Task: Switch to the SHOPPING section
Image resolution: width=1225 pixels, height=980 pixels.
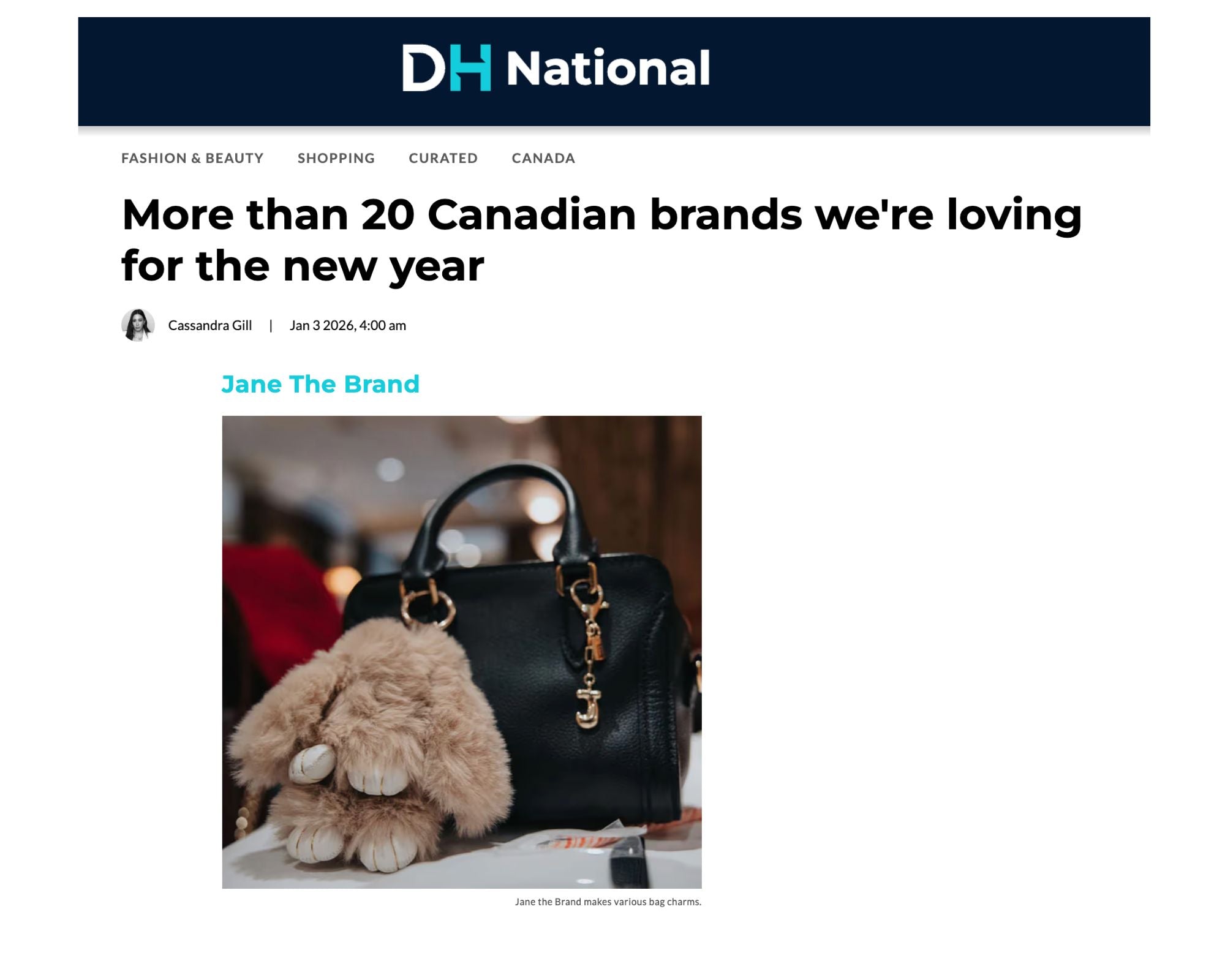Action: pos(336,157)
